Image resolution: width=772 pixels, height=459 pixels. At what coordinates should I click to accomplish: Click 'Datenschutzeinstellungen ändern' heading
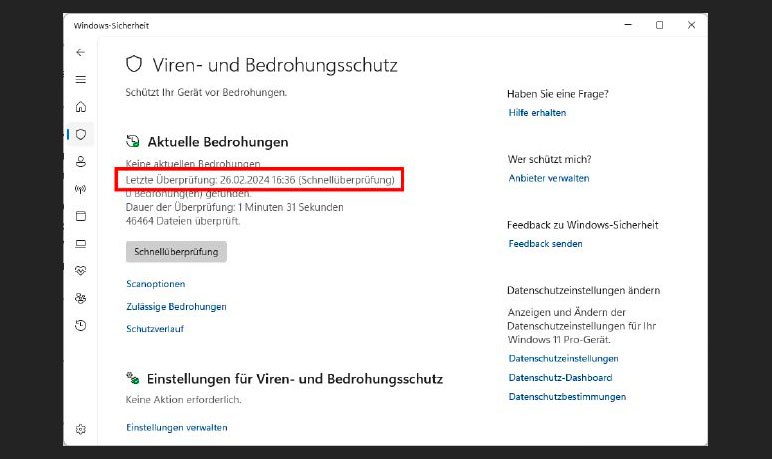[x=583, y=291]
